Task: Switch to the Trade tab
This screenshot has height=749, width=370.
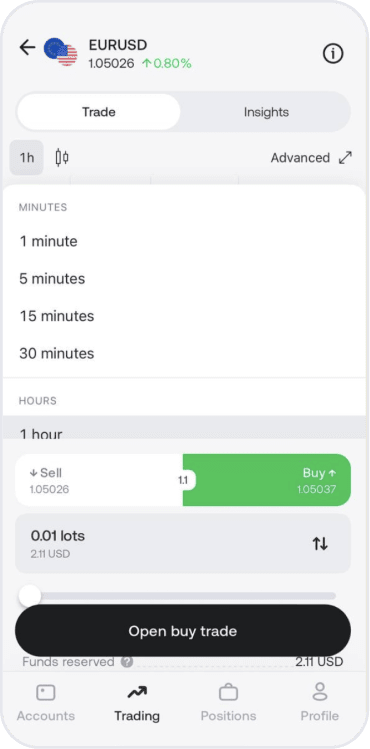Action: point(99,112)
